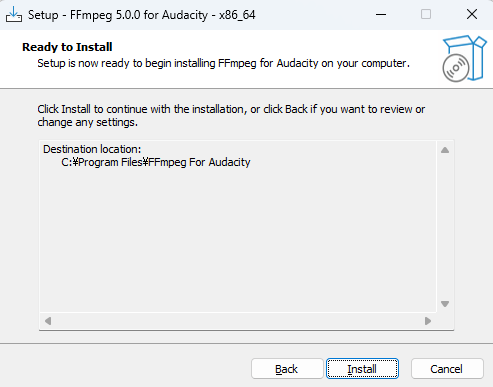Image resolution: width=493 pixels, height=387 pixels.
Task: Click the horizontal scrollbar track
Action: [238, 321]
